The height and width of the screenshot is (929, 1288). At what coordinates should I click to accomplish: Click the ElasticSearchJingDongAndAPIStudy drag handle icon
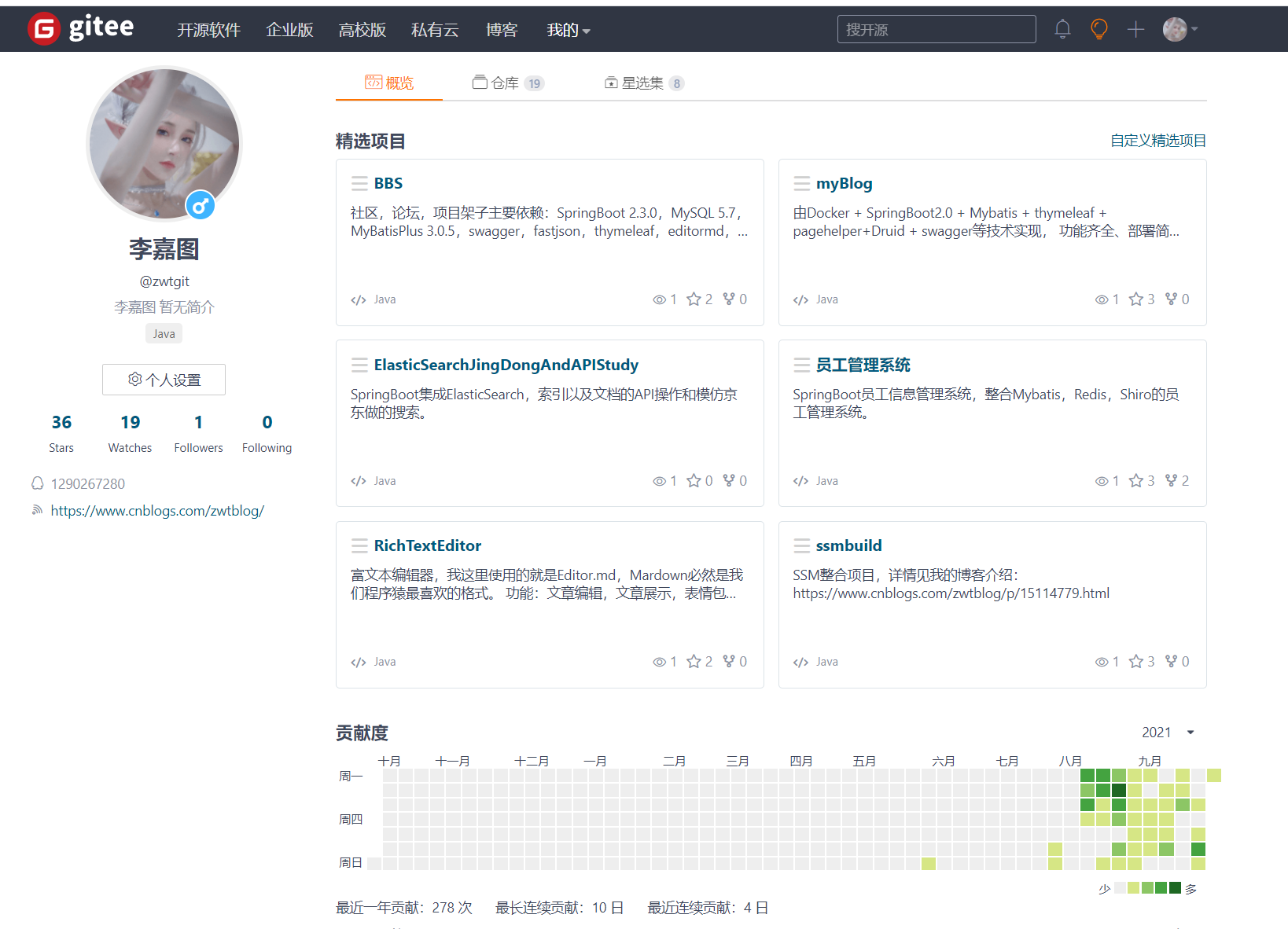359,365
